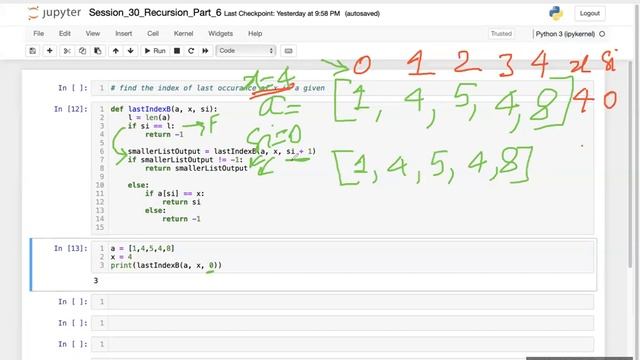The width and height of the screenshot is (640, 360).
Task: Click the kernel idle circle indicator
Action: click(x=602, y=34)
